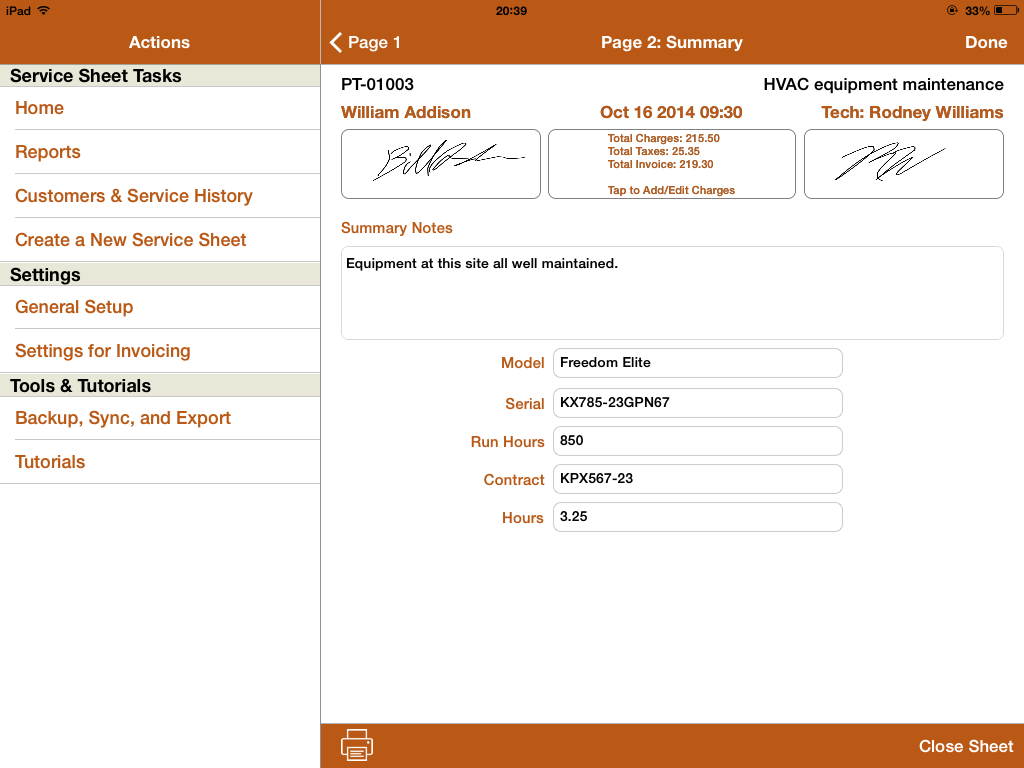Edit the Model field

(x=697, y=363)
